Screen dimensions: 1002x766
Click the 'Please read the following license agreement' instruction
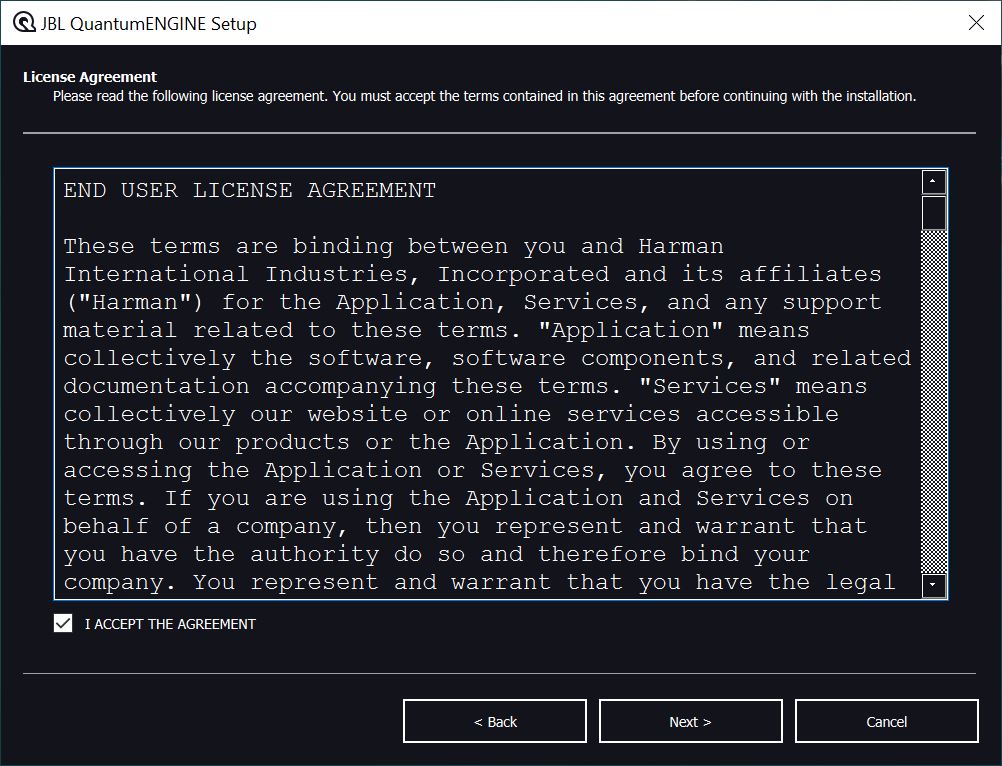(x=484, y=96)
